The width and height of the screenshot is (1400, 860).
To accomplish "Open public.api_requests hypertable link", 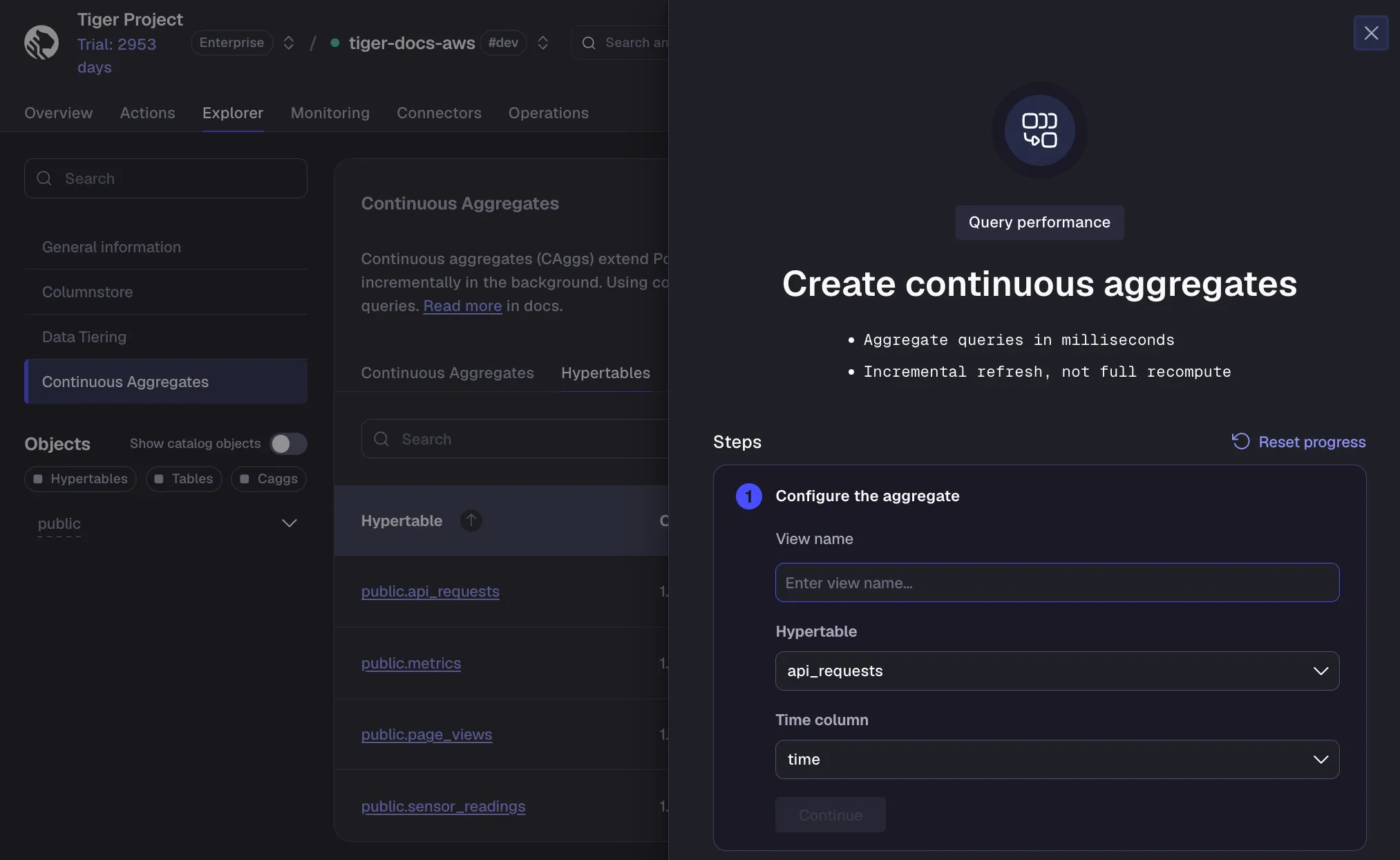I will coord(431,591).
